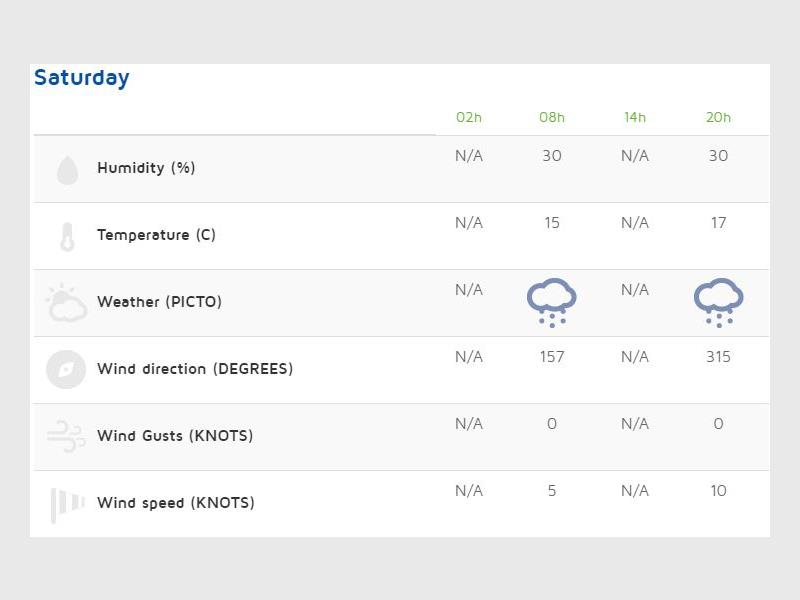
Task: Click the humidity water drop icon
Action: (x=67, y=170)
